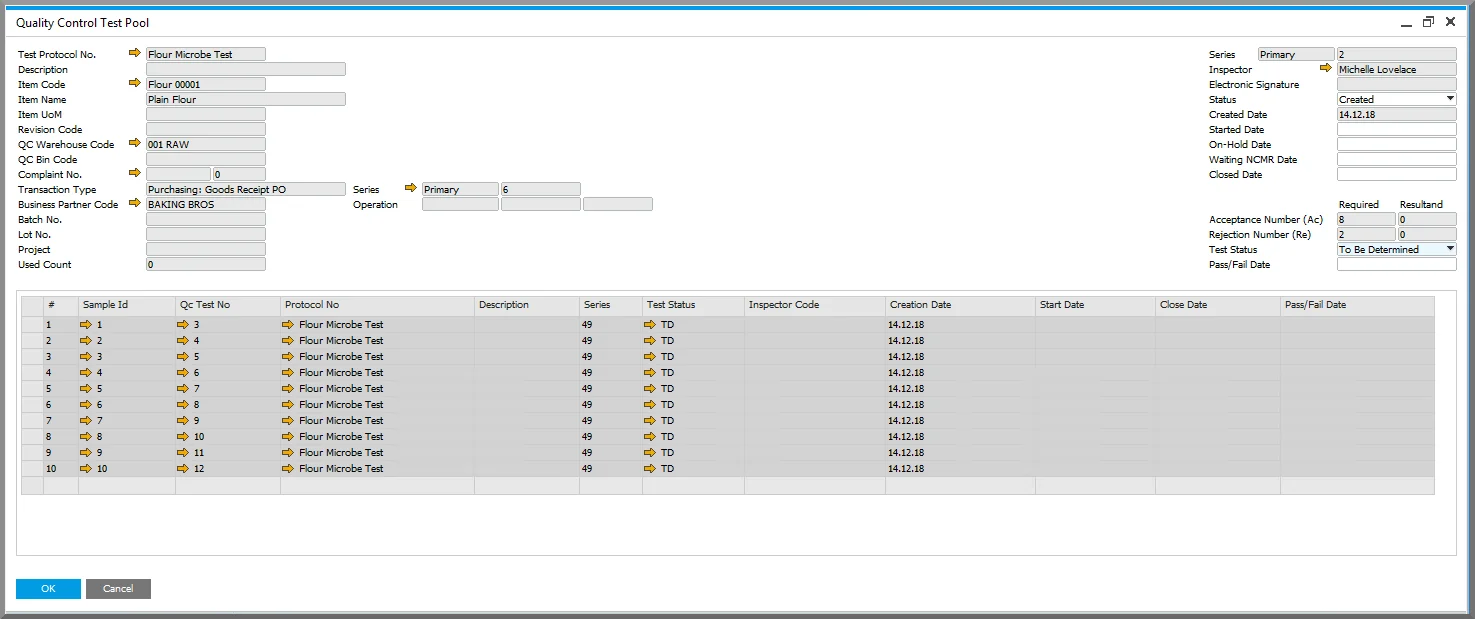Click the Required Acceptance Number value 8

(x=1366, y=219)
